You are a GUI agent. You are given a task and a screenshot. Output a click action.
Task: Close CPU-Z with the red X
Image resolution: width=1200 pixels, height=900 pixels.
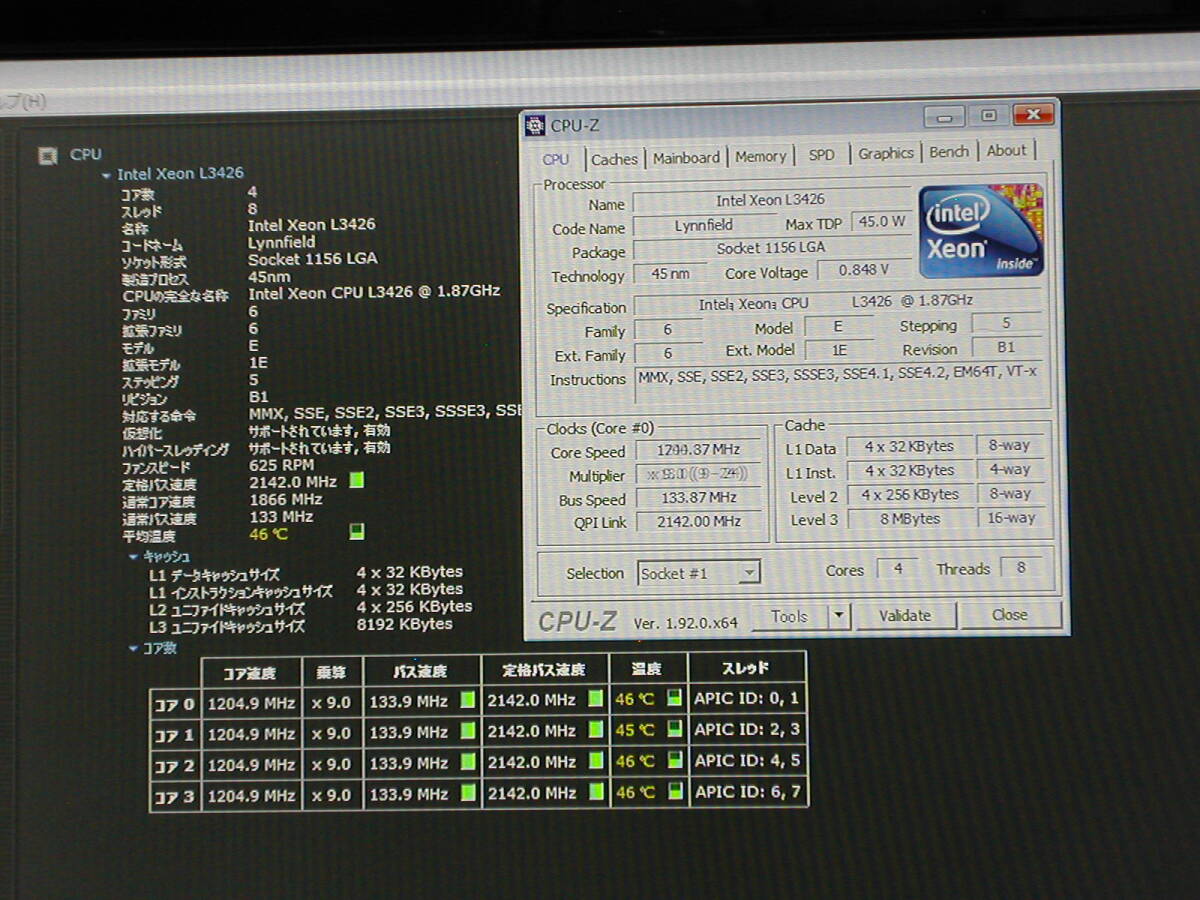[1033, 114]
